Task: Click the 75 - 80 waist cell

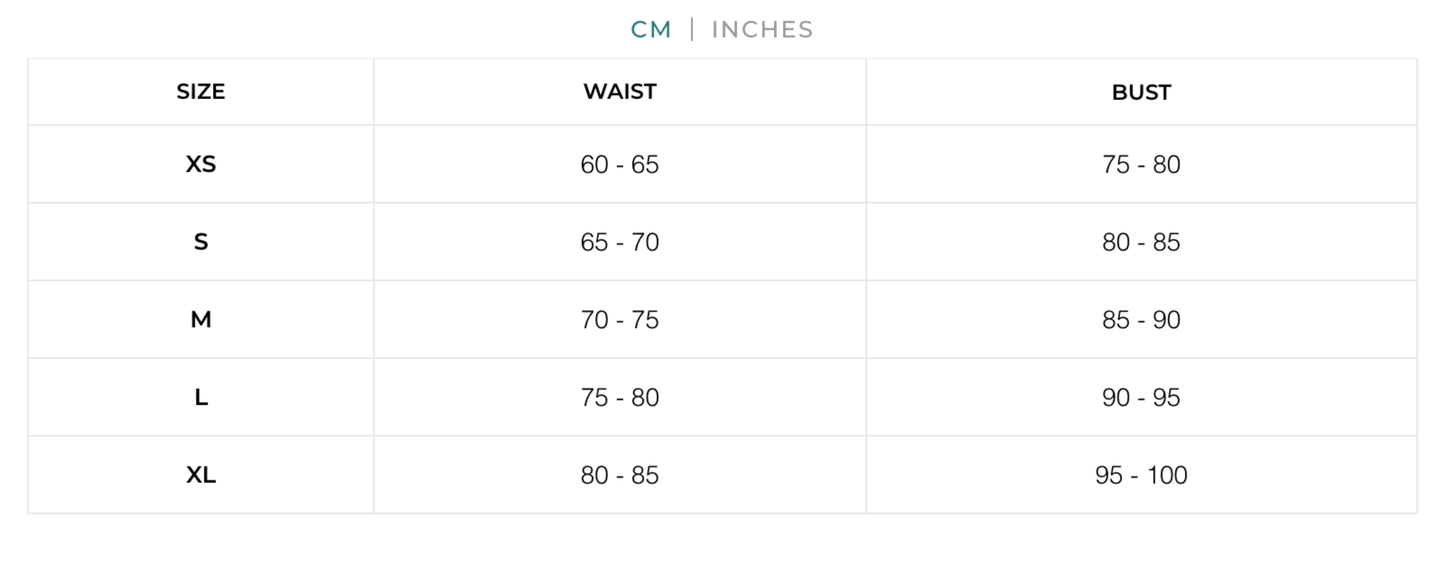Action: [x=619, y=396]
